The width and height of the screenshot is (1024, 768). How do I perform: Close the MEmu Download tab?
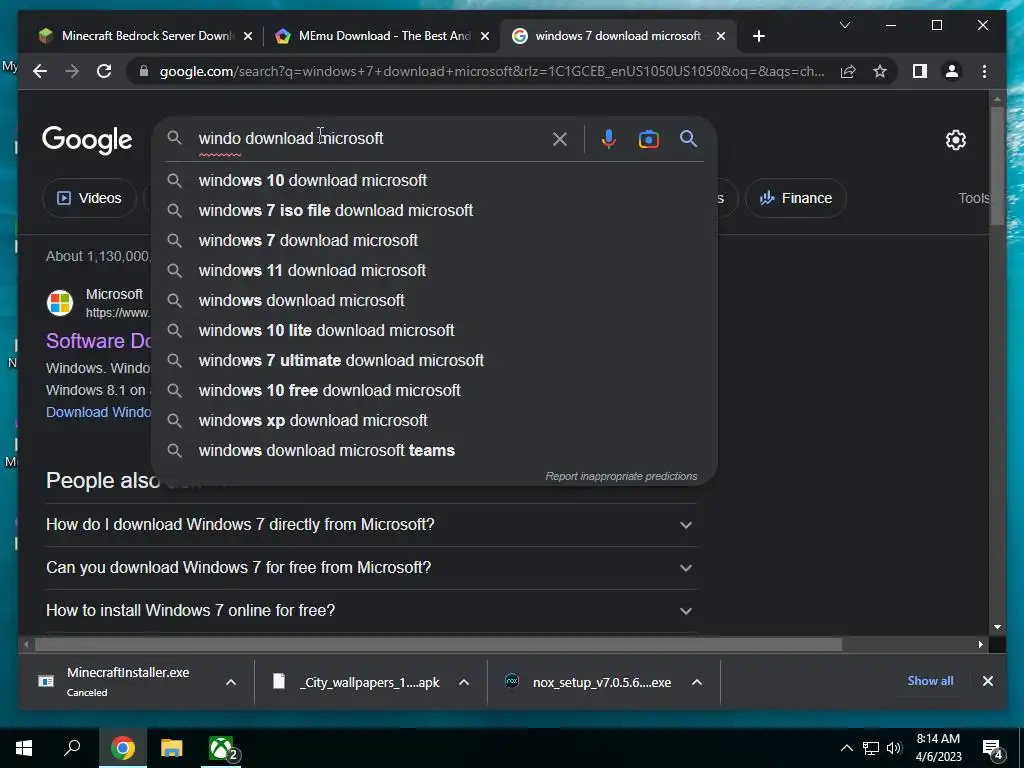[x=485, y=36]
